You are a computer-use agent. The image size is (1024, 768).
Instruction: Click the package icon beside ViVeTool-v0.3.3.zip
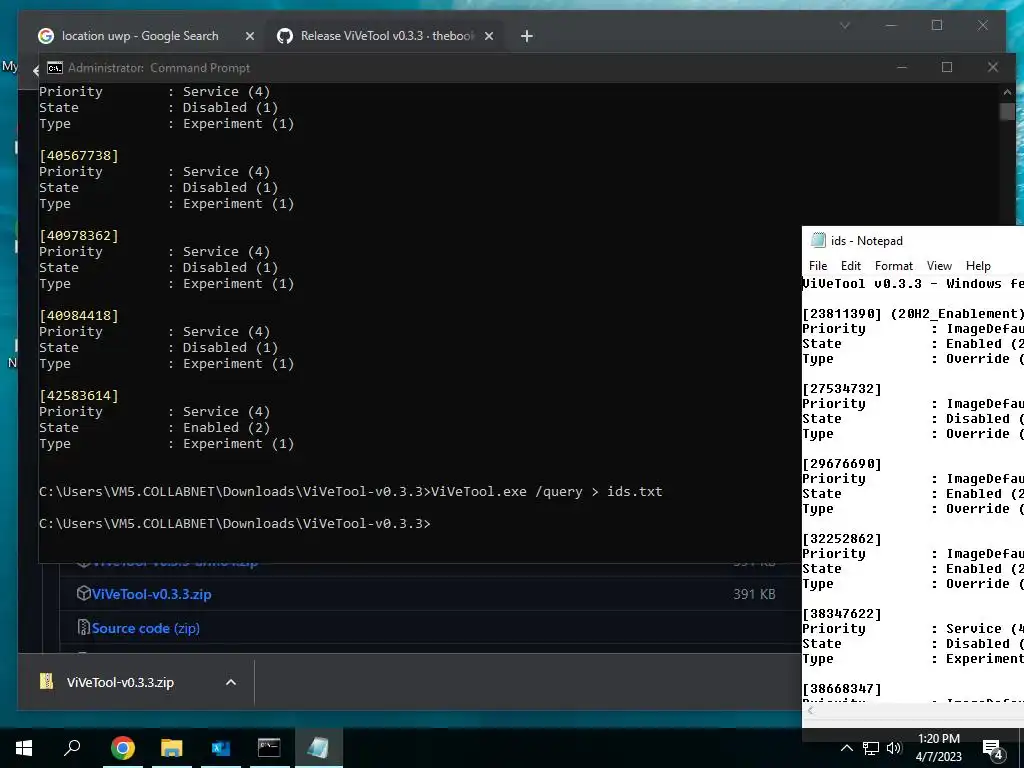[x=83, y=594]
